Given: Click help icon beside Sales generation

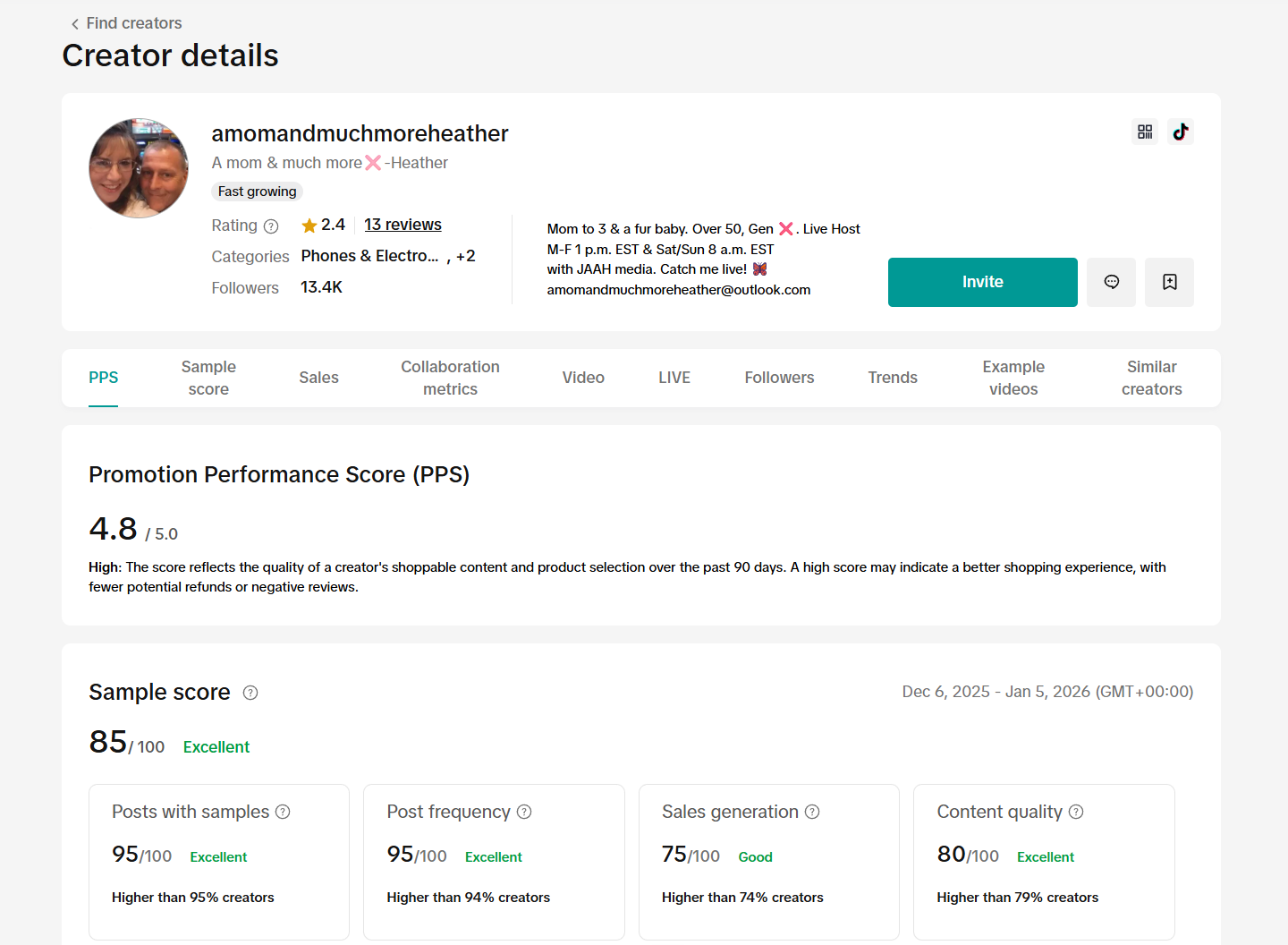Looking at the screenshot, I should [812, 812].
